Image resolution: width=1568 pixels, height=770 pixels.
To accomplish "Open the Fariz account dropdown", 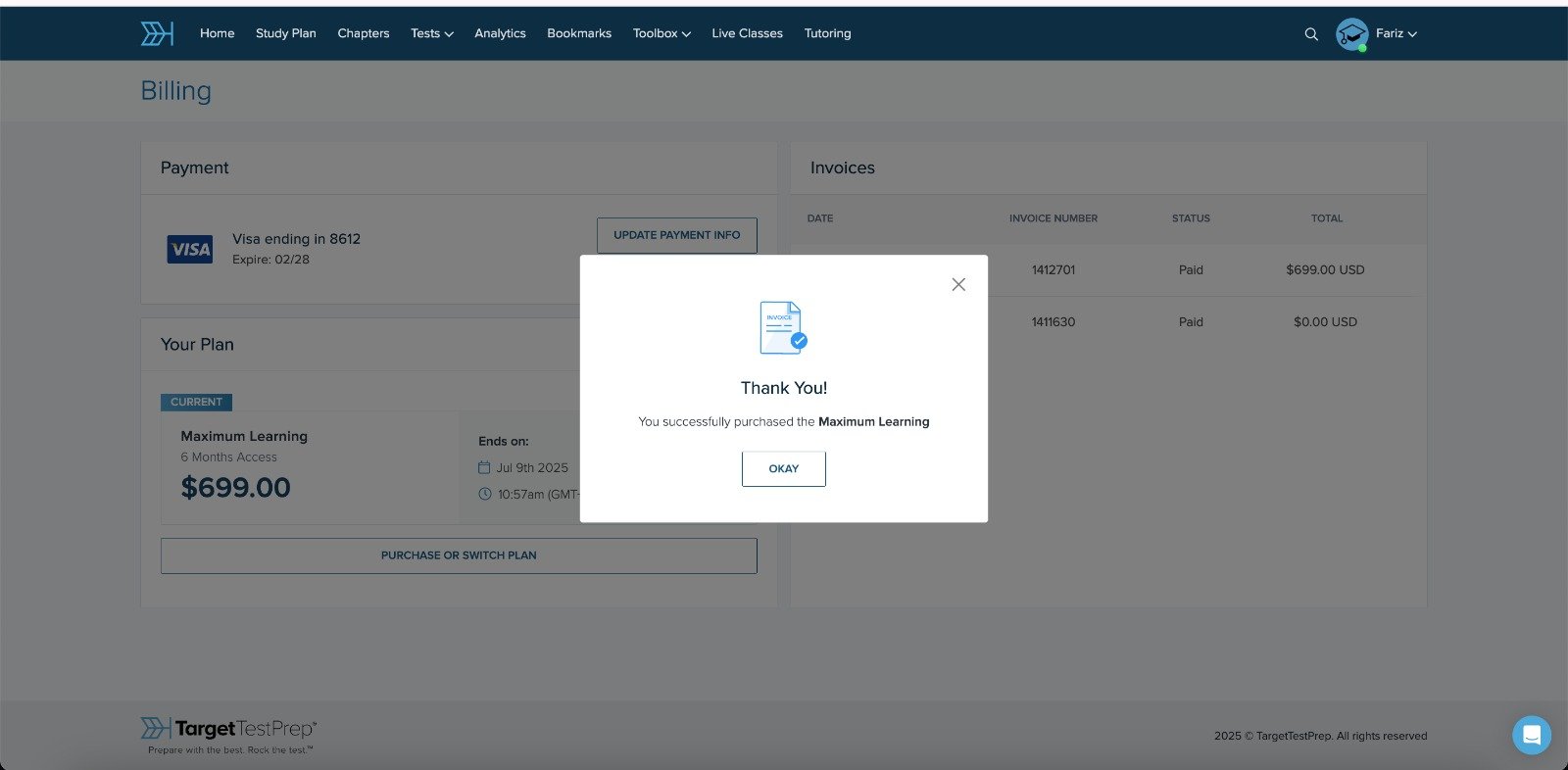I will [1396, 33].
